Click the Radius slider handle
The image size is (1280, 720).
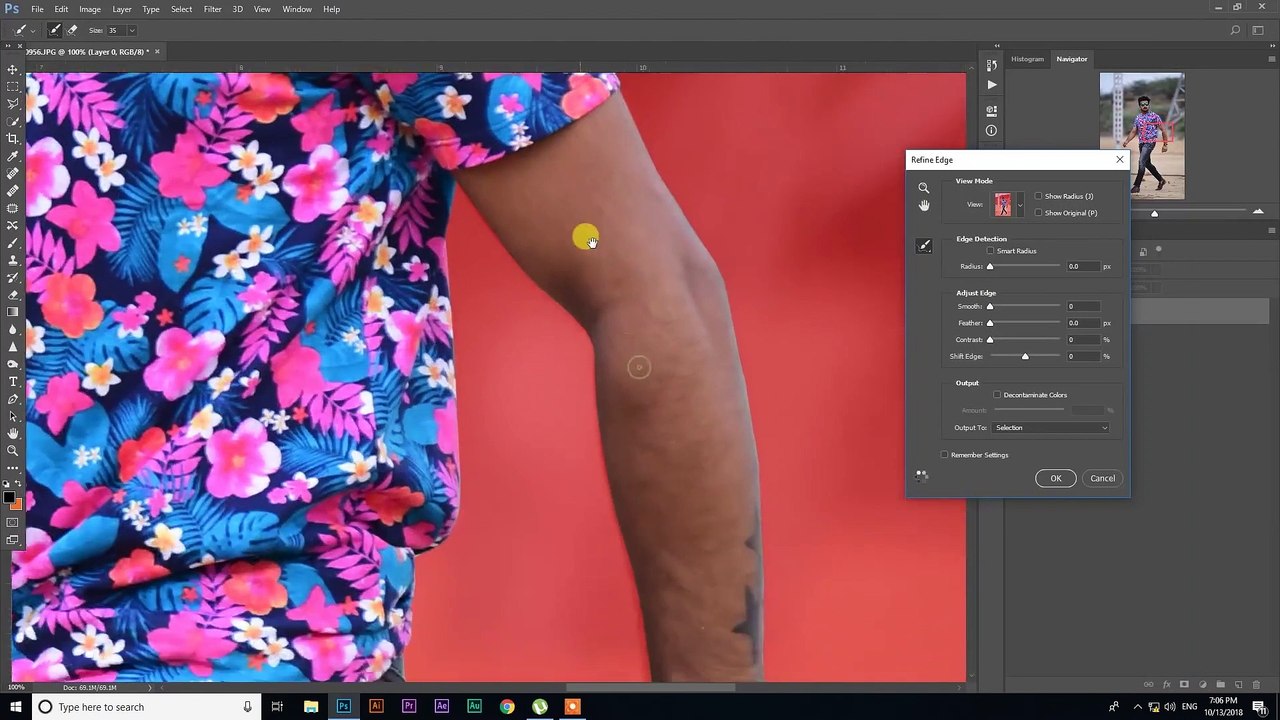[990, 267]
